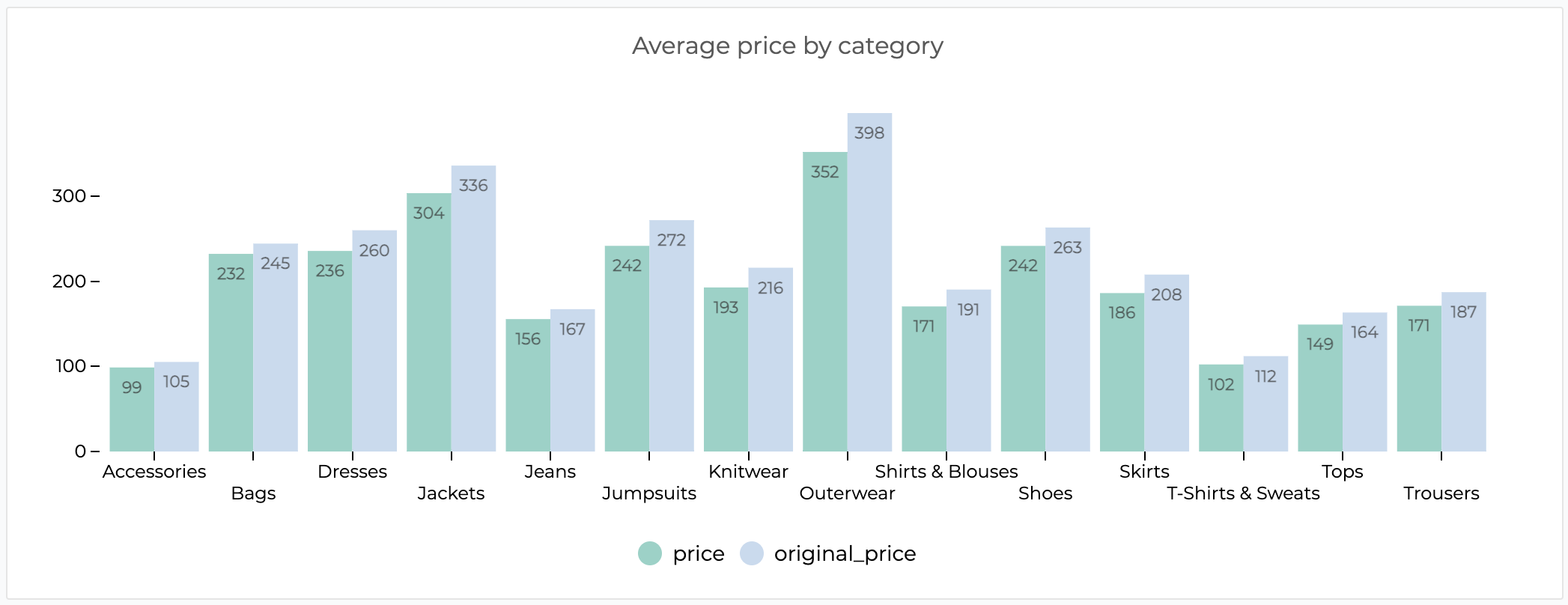
Task: Click the Skirts price bar labeled 186
Action: pyautogui.click(x=1122, y=373)
